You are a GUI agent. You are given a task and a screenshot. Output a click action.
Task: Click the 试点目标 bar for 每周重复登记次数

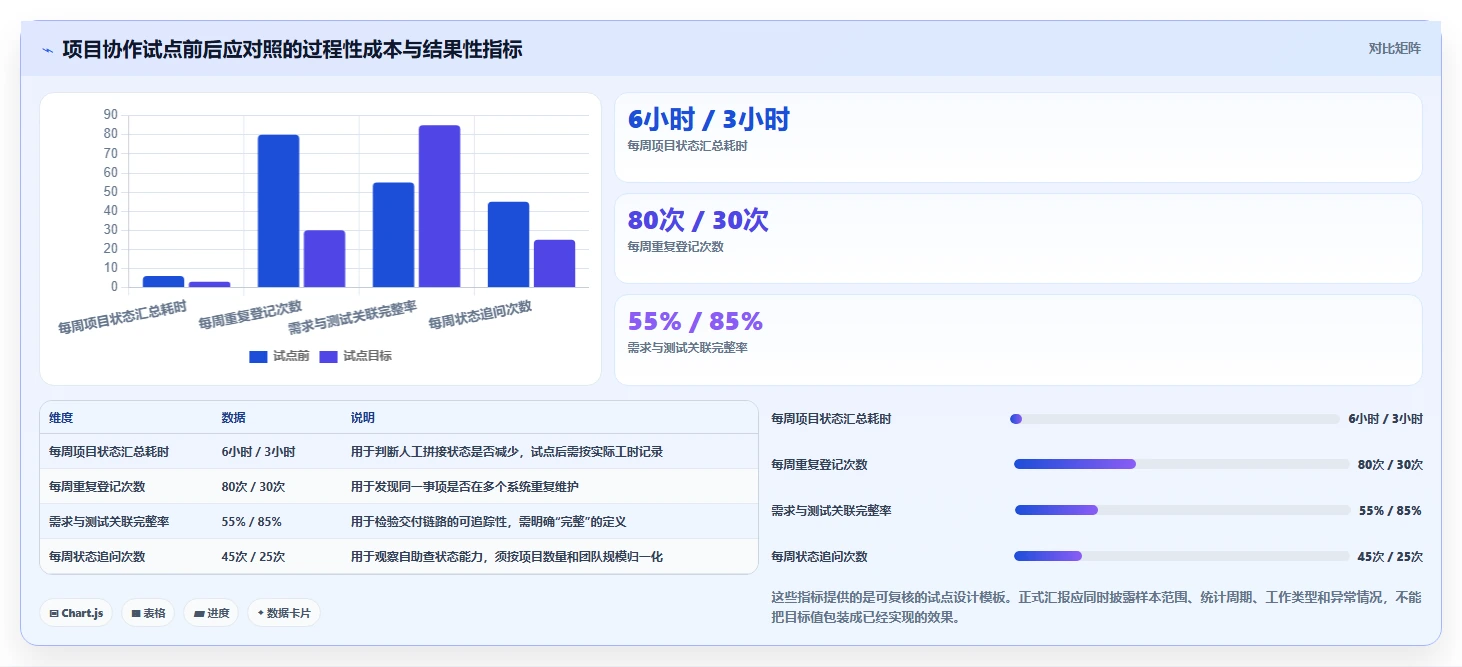(324, 259)
